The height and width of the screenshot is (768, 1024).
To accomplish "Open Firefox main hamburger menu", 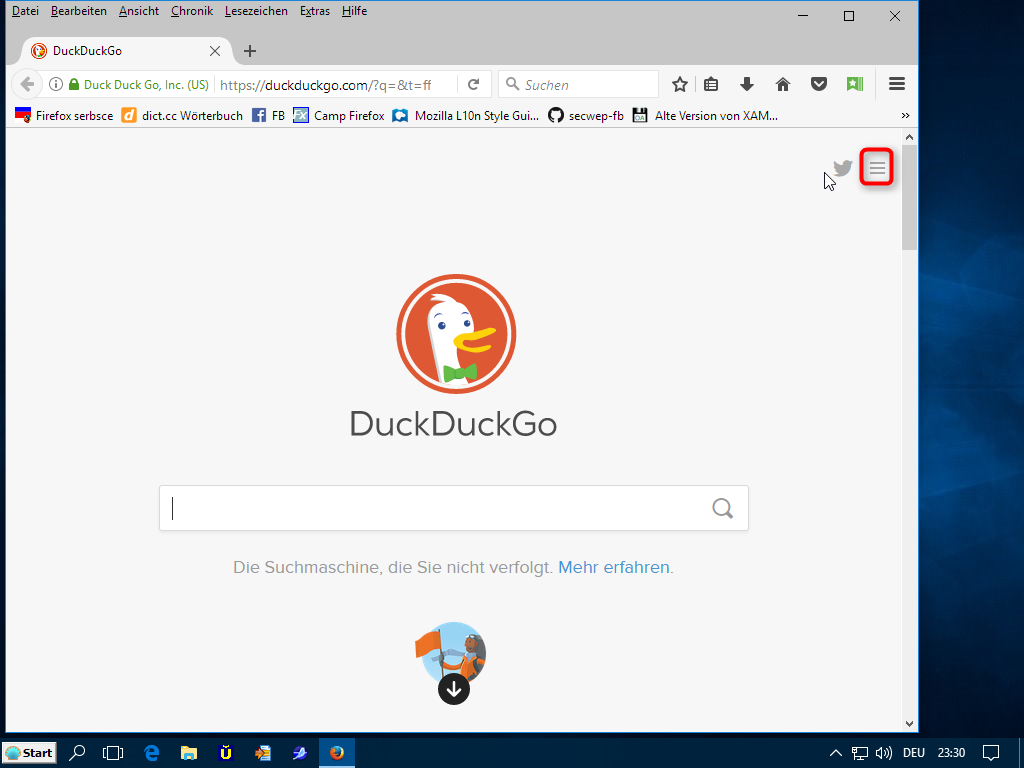I will 897,84.
